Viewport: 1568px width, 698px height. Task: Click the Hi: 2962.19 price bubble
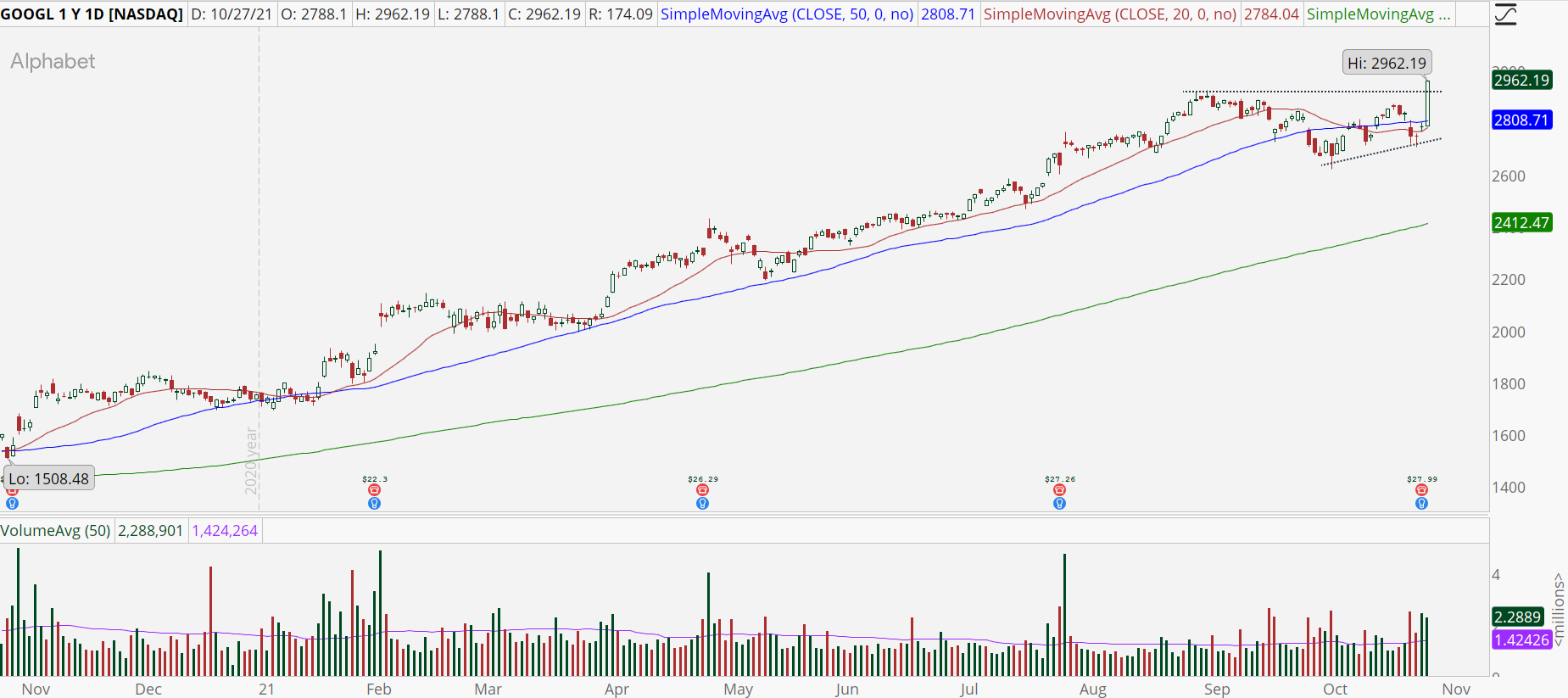coord(1387,63)
